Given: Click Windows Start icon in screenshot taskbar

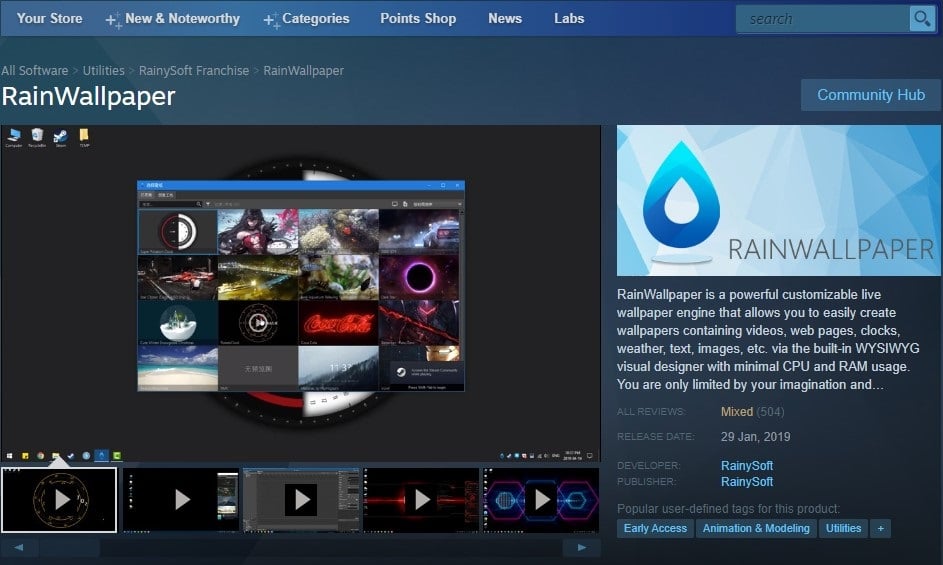Looking at the screenshot, I should pyautogui.click(x=9, y=455).
